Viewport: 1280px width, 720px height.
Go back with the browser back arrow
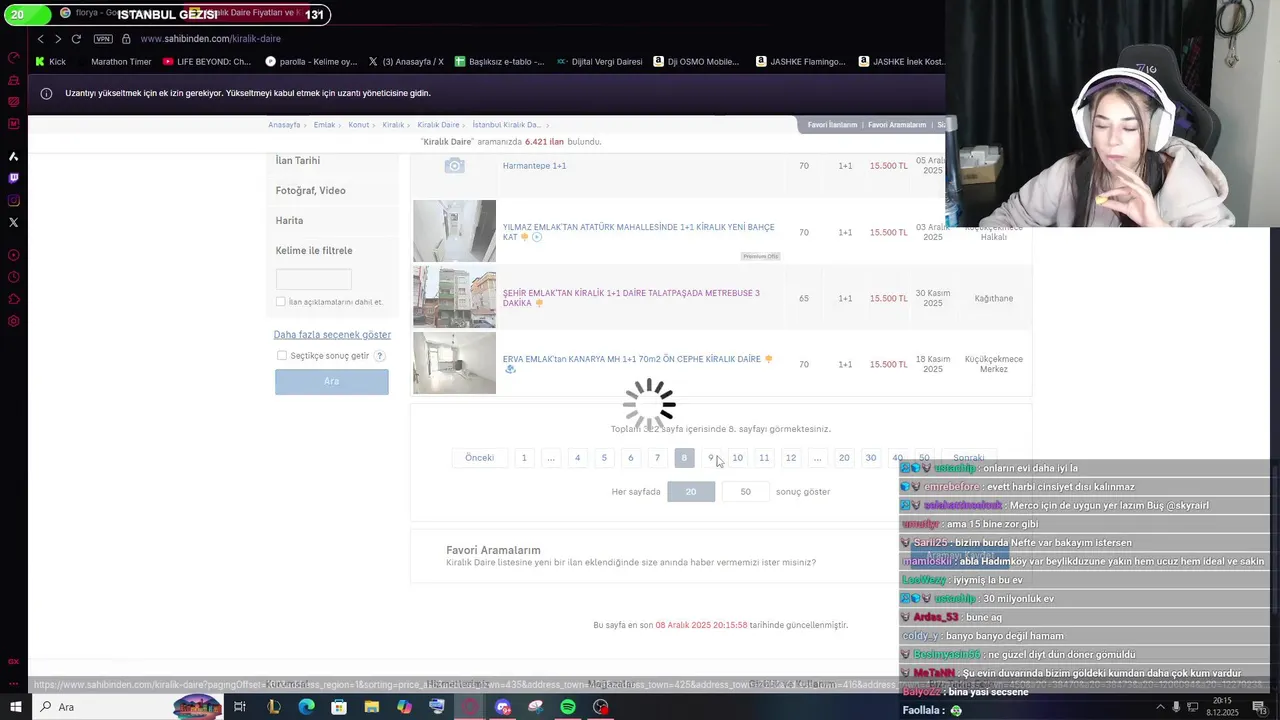pos(40,39)
